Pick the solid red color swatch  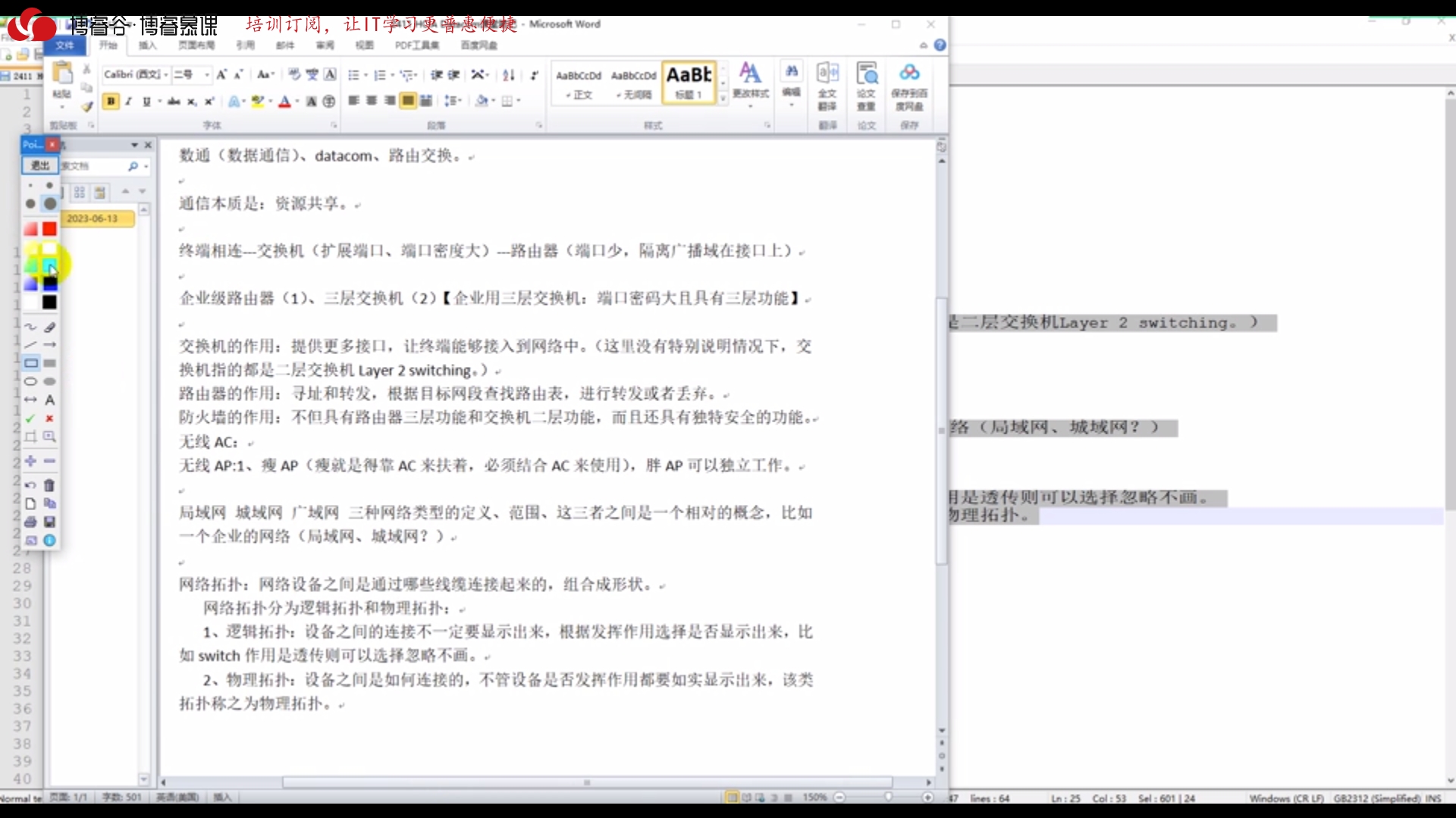click(x=49, y=229)
